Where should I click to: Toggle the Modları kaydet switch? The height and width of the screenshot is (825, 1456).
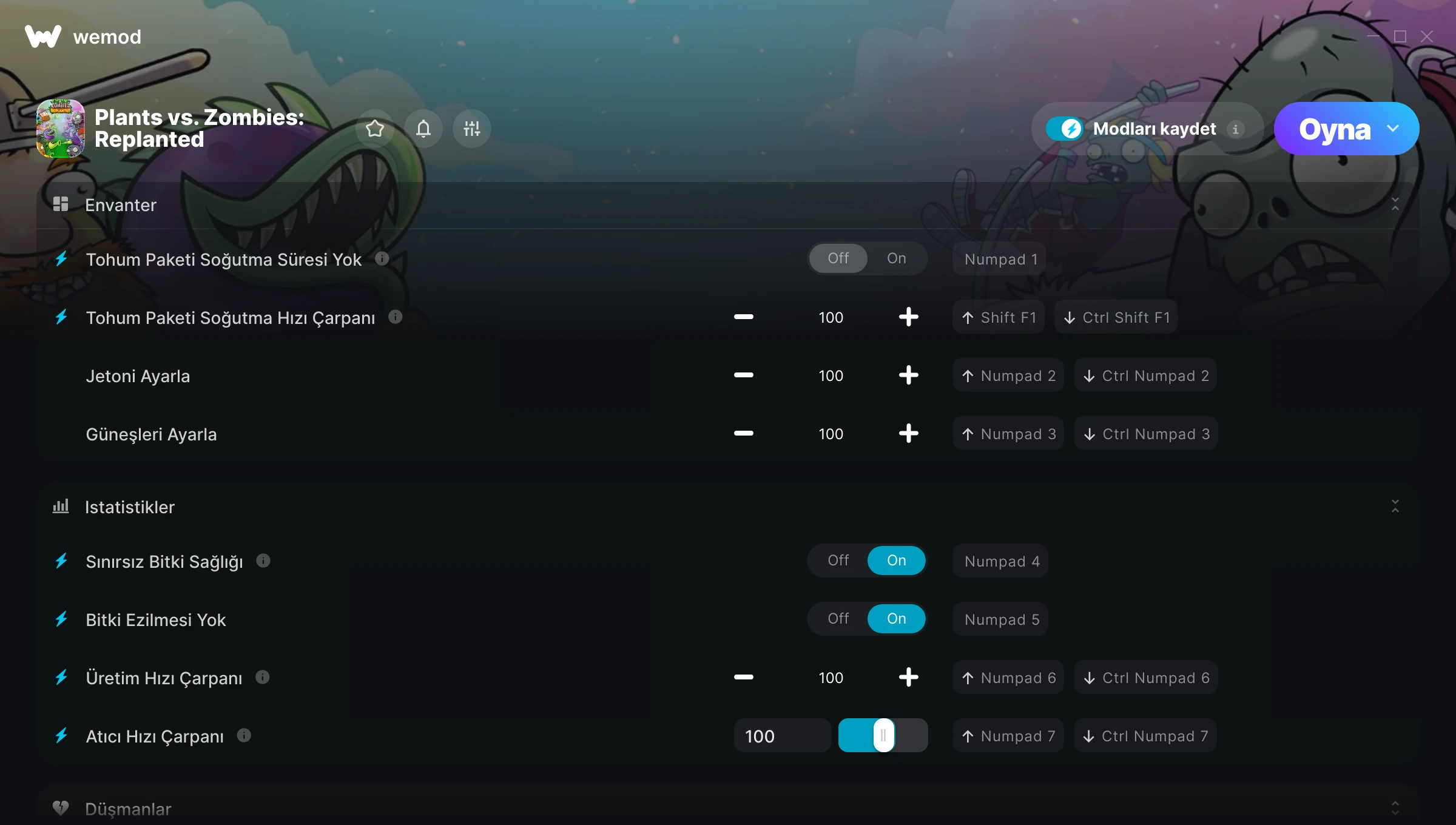point(1065,129)
